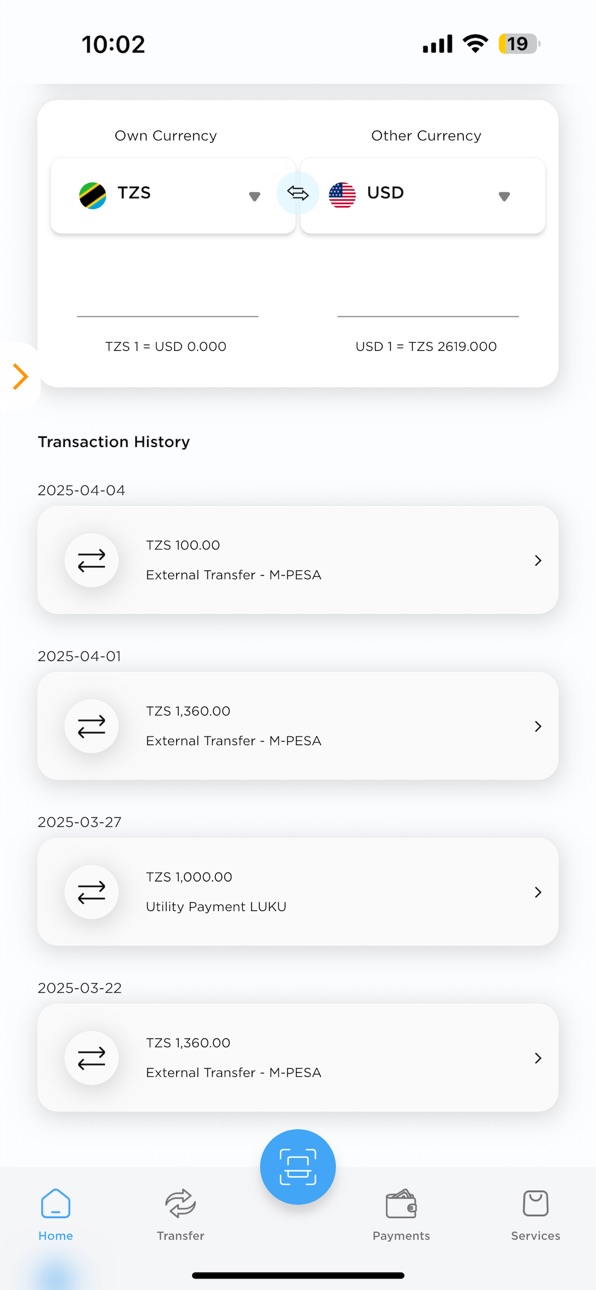Expand the orange side panel chevron
This screenshot has height=1290, width=596.
click(20, 377)
